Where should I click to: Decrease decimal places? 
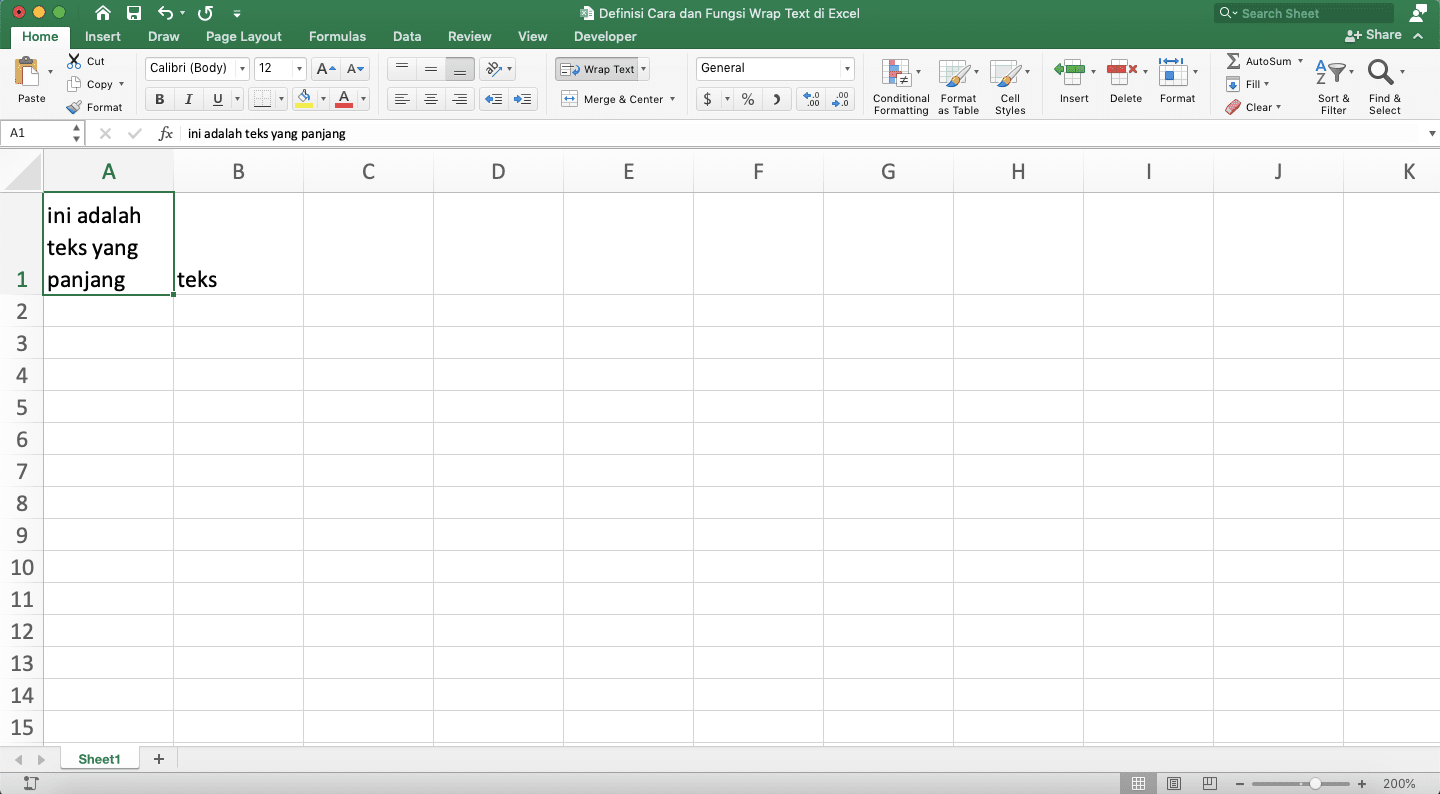click(841, 99)
